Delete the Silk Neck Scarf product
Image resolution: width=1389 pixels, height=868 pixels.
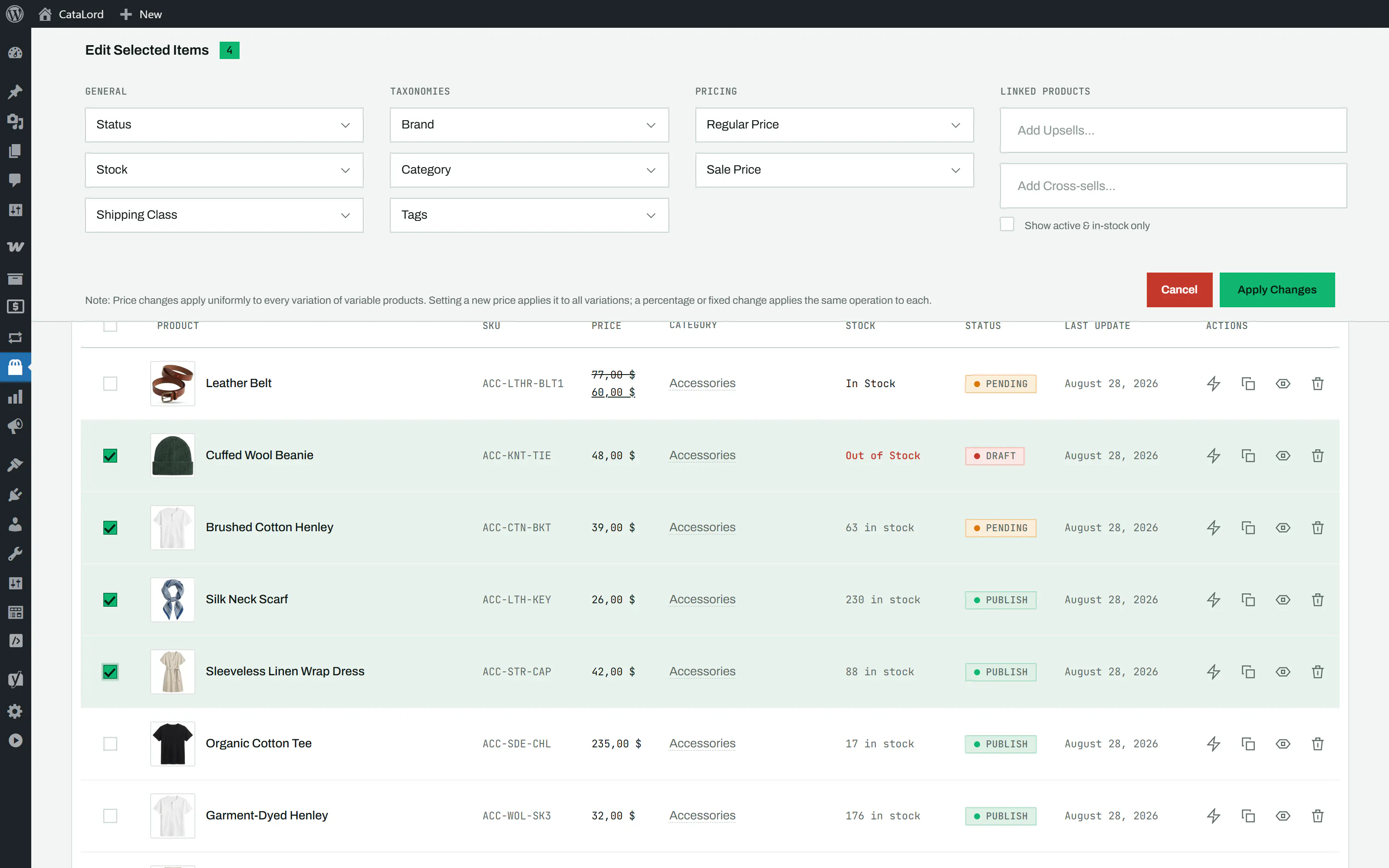pos(1318,600)
